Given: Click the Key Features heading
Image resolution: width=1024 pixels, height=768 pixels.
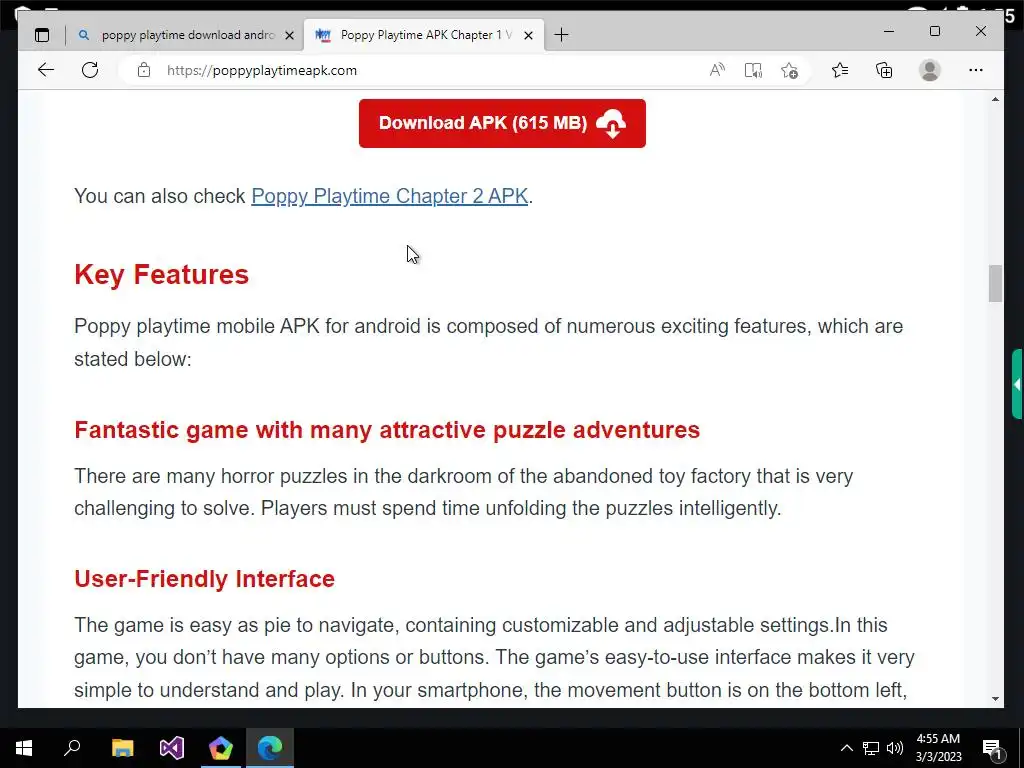Looking at the screenshot, I should [161, 274].
